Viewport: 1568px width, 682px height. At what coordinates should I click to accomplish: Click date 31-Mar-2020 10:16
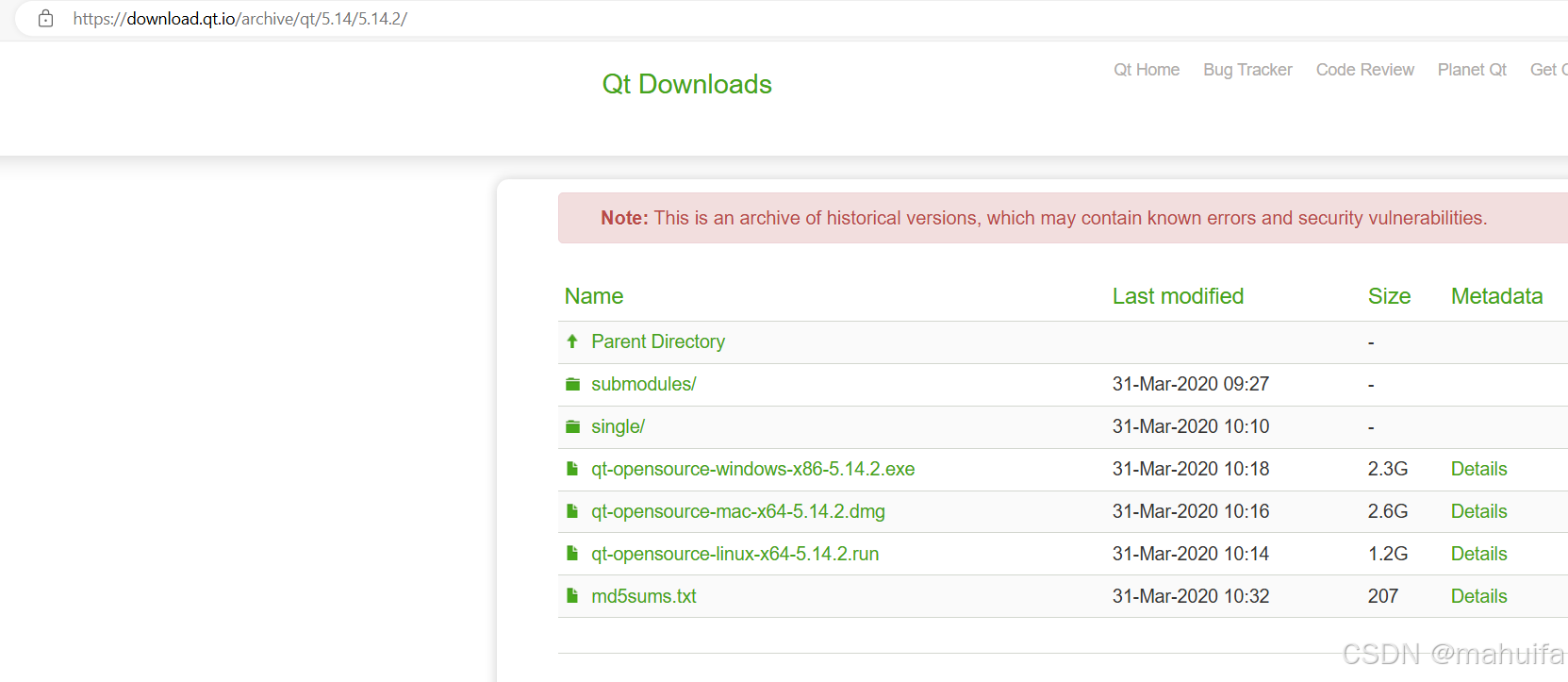click(x=1191, y=511)
